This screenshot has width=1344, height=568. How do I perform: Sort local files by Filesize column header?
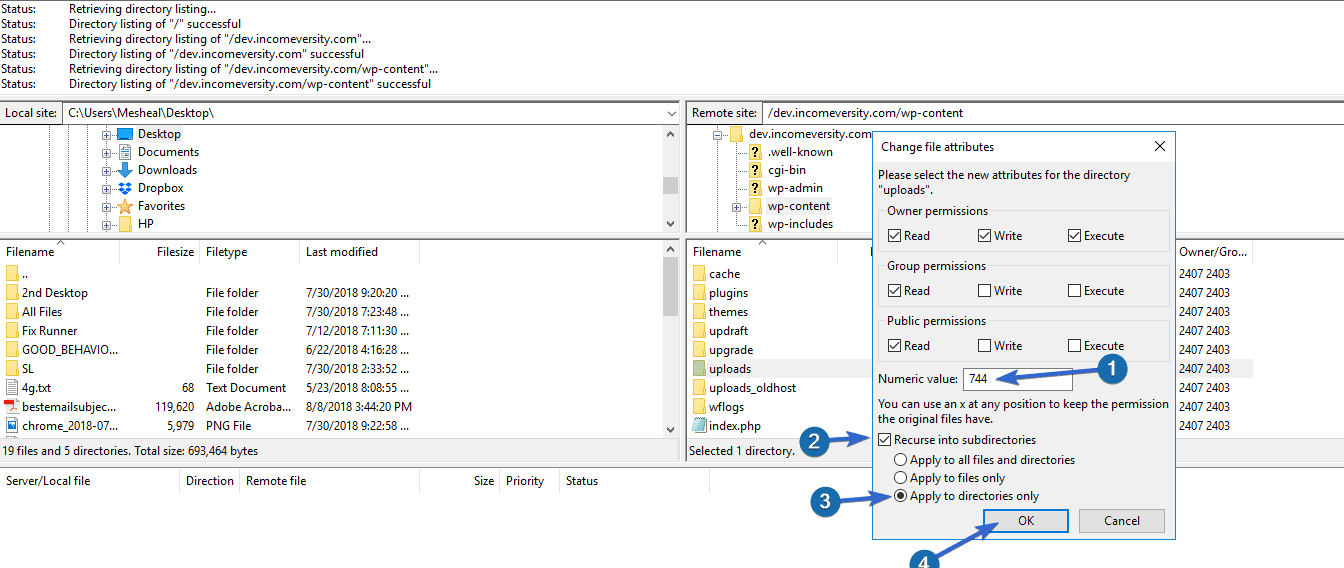pyautogui.click(x=160, y=252)
